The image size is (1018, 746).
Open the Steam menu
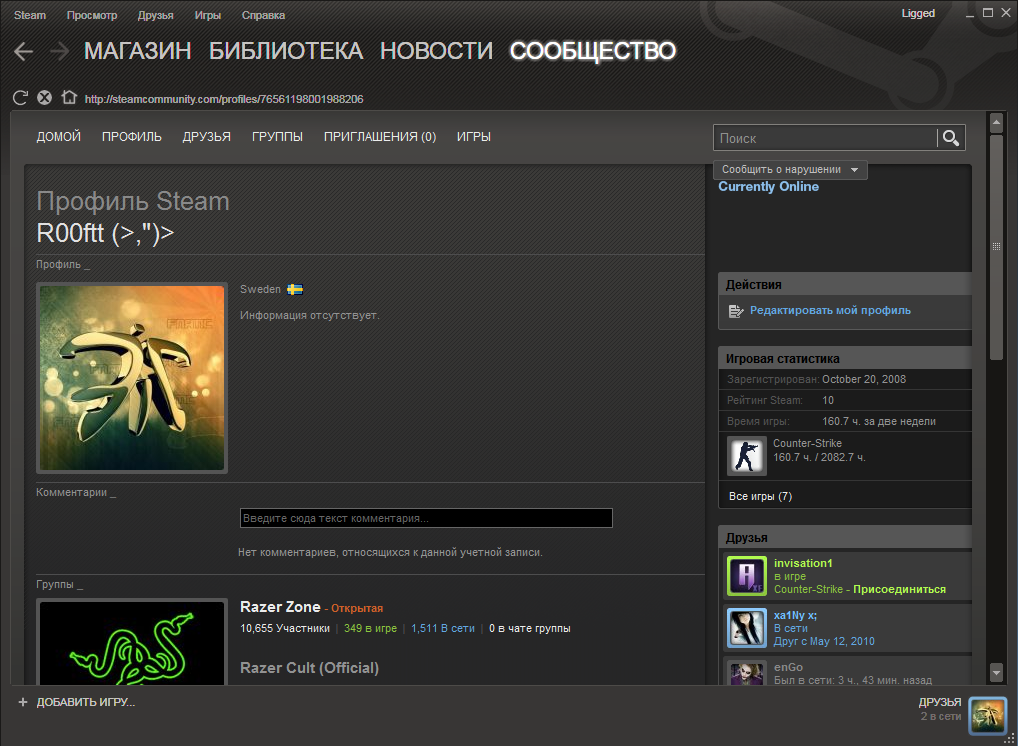(x=30, y=15)
